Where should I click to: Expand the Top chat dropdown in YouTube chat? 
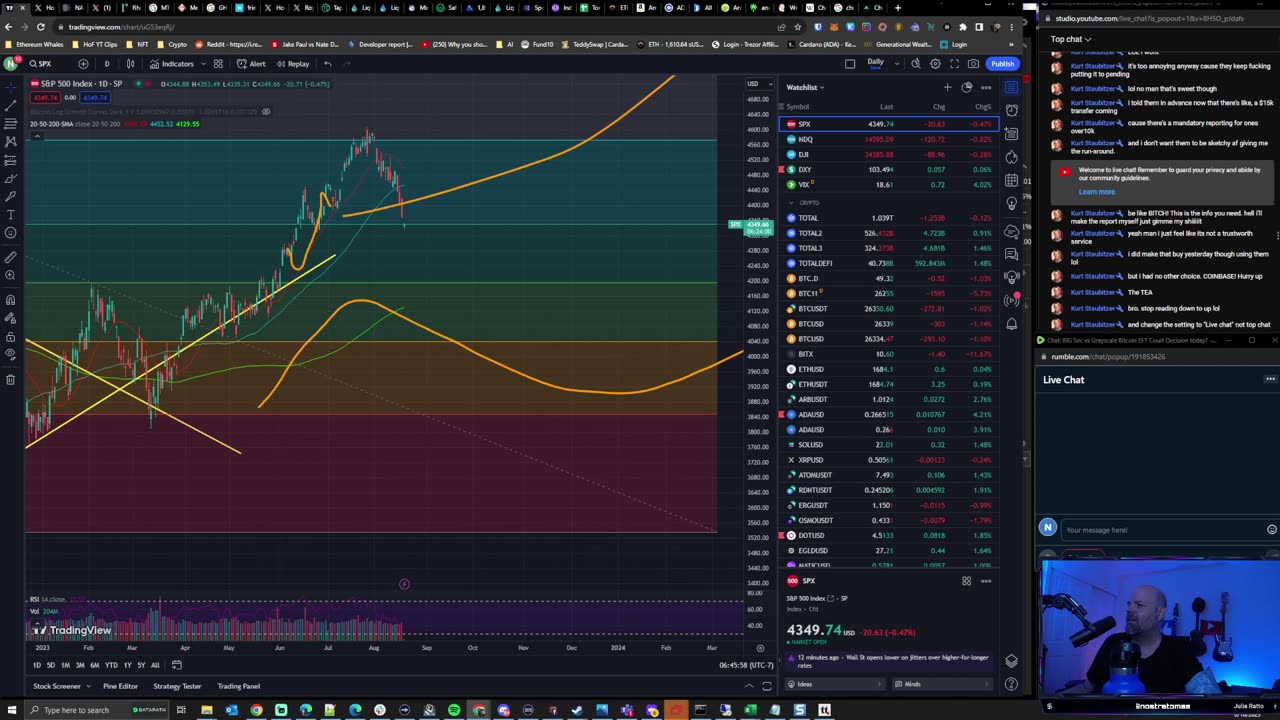click(1070, 39)
